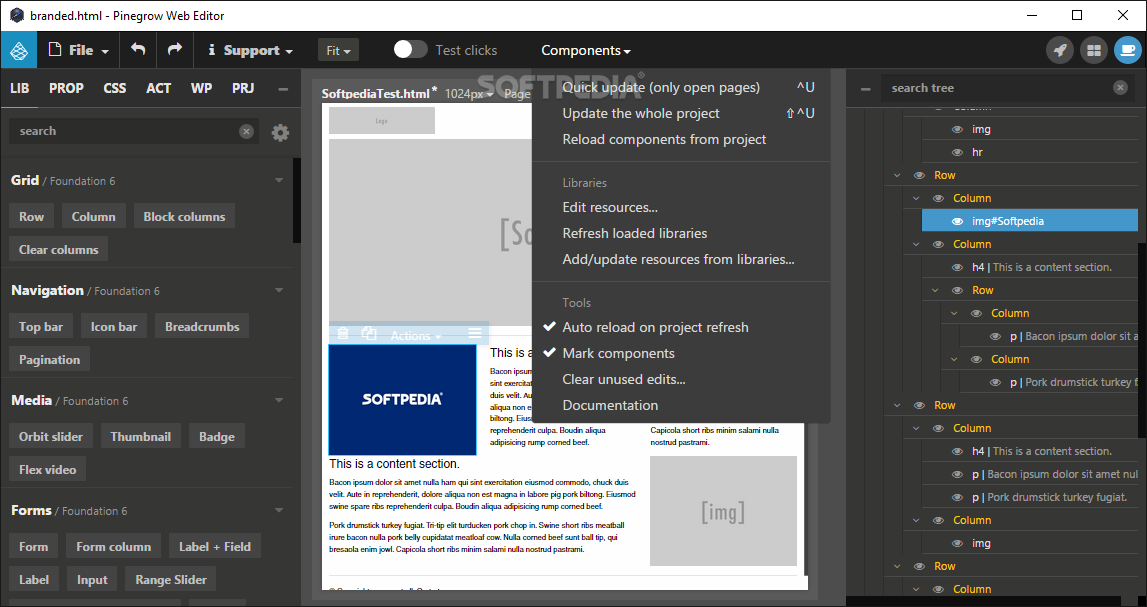Switch to the PROP tab
1147x607 pixels.
[67, 88]
